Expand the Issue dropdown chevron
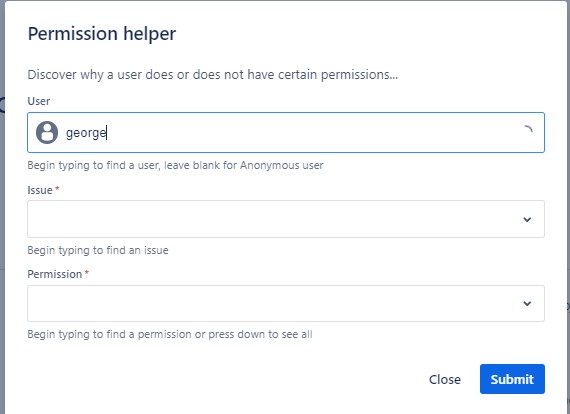 [527, 220]
